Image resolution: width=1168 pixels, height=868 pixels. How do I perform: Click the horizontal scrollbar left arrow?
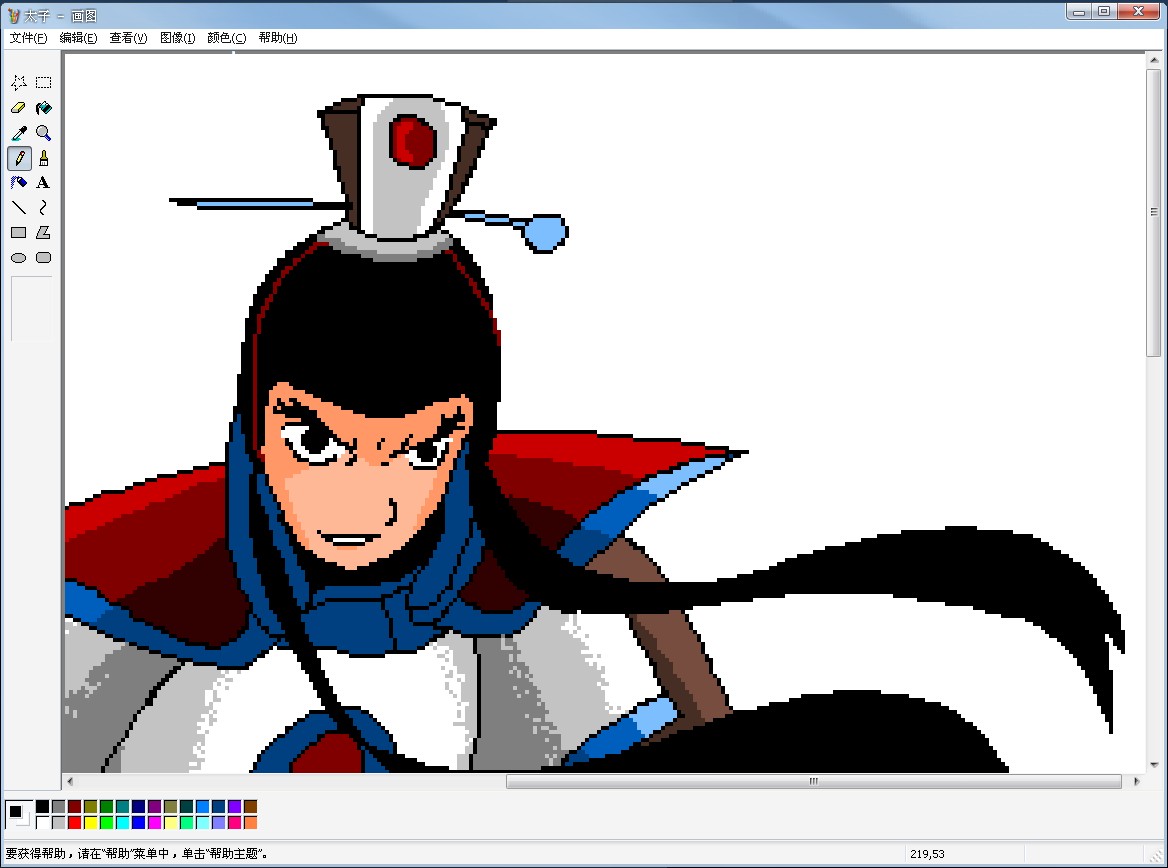(70, 781)
